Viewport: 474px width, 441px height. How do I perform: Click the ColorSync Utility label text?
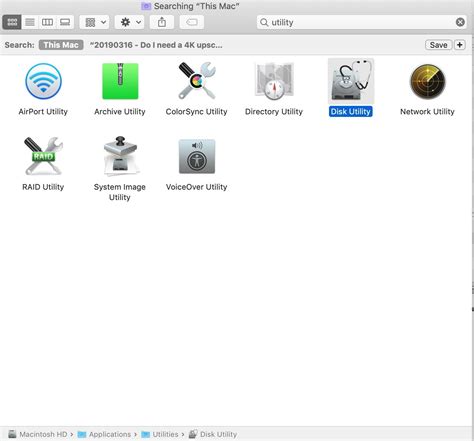point(197,112)
